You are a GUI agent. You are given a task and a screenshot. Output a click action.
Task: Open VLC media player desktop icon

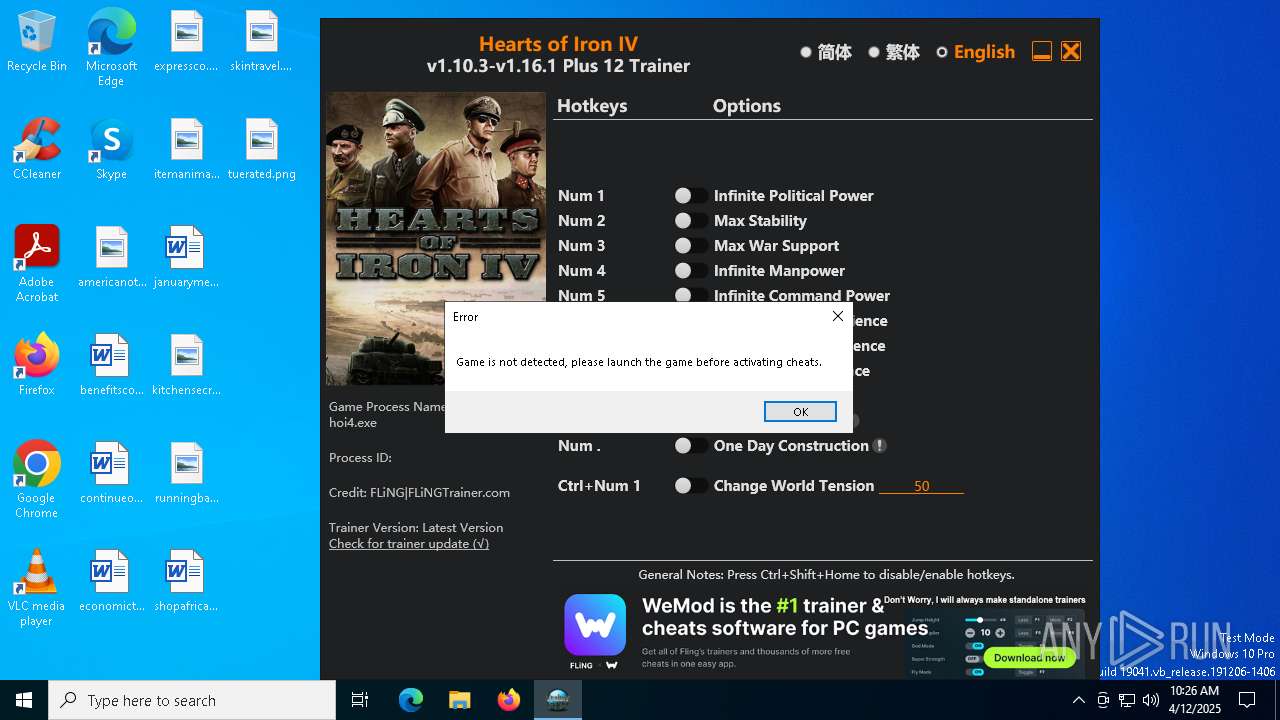[x=37, y=587]
